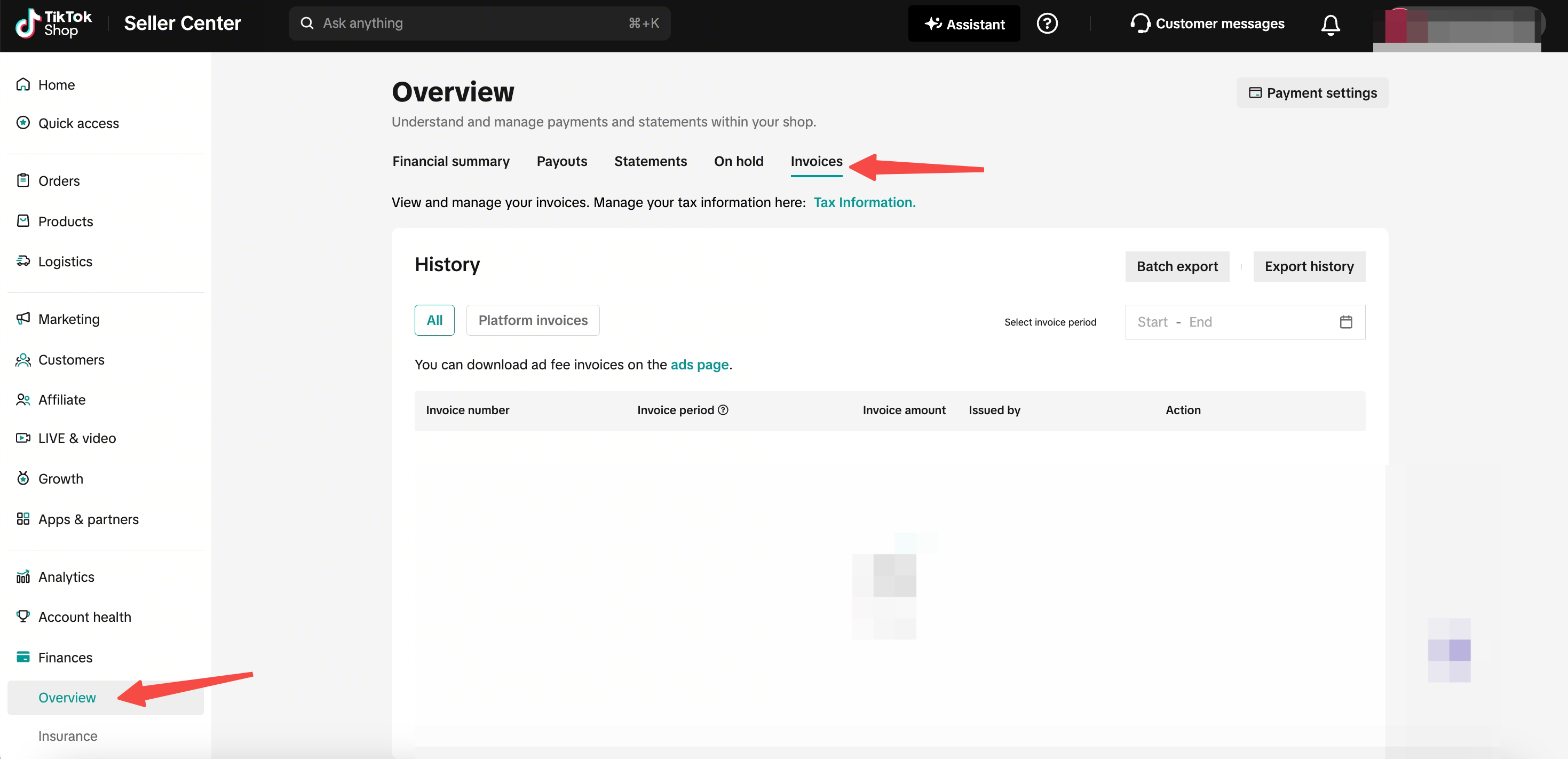Open Payment settings
The height and width of the screenshot is (759, 1568).
point(1312,92)
